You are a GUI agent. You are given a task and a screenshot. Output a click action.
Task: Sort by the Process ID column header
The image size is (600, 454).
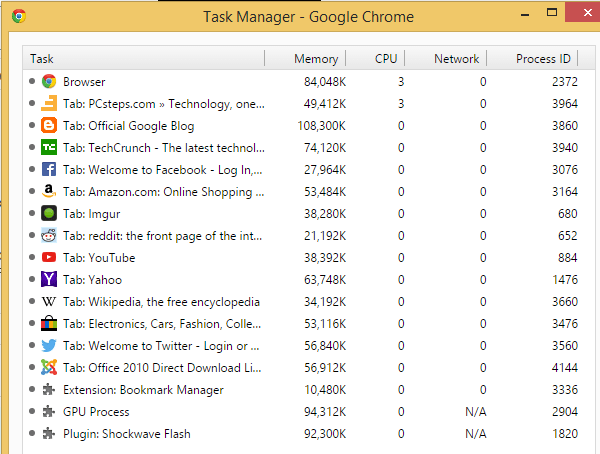532,59
